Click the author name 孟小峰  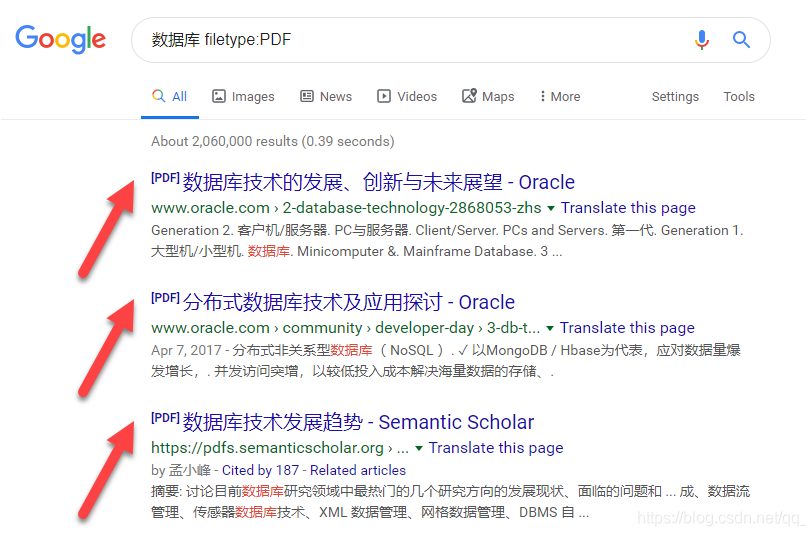(190, 470)
